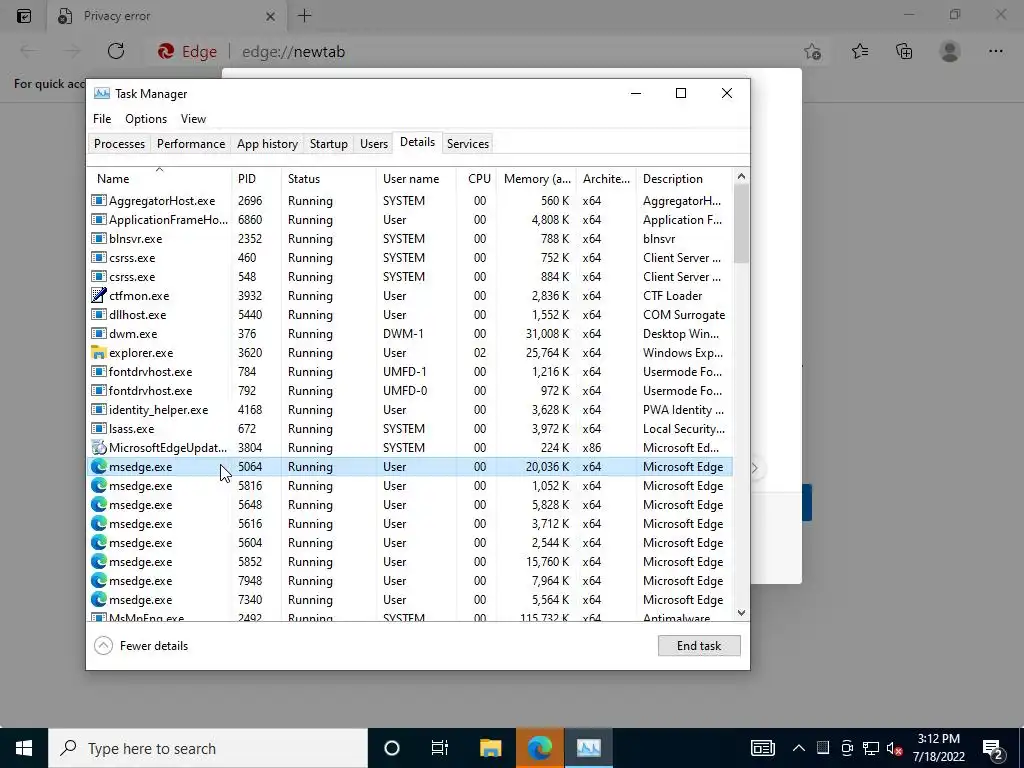Switch to the Users tab
Image resolution: width=1024 pixels, height=768 pixels.
click(374, 144)
